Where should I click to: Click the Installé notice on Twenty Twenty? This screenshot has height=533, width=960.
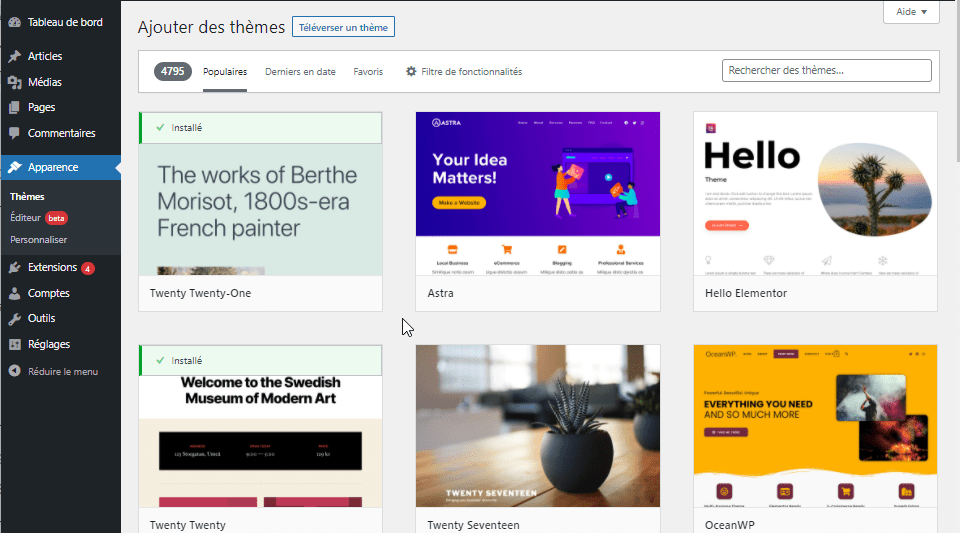pyautogui.click(x=260, y=360)
